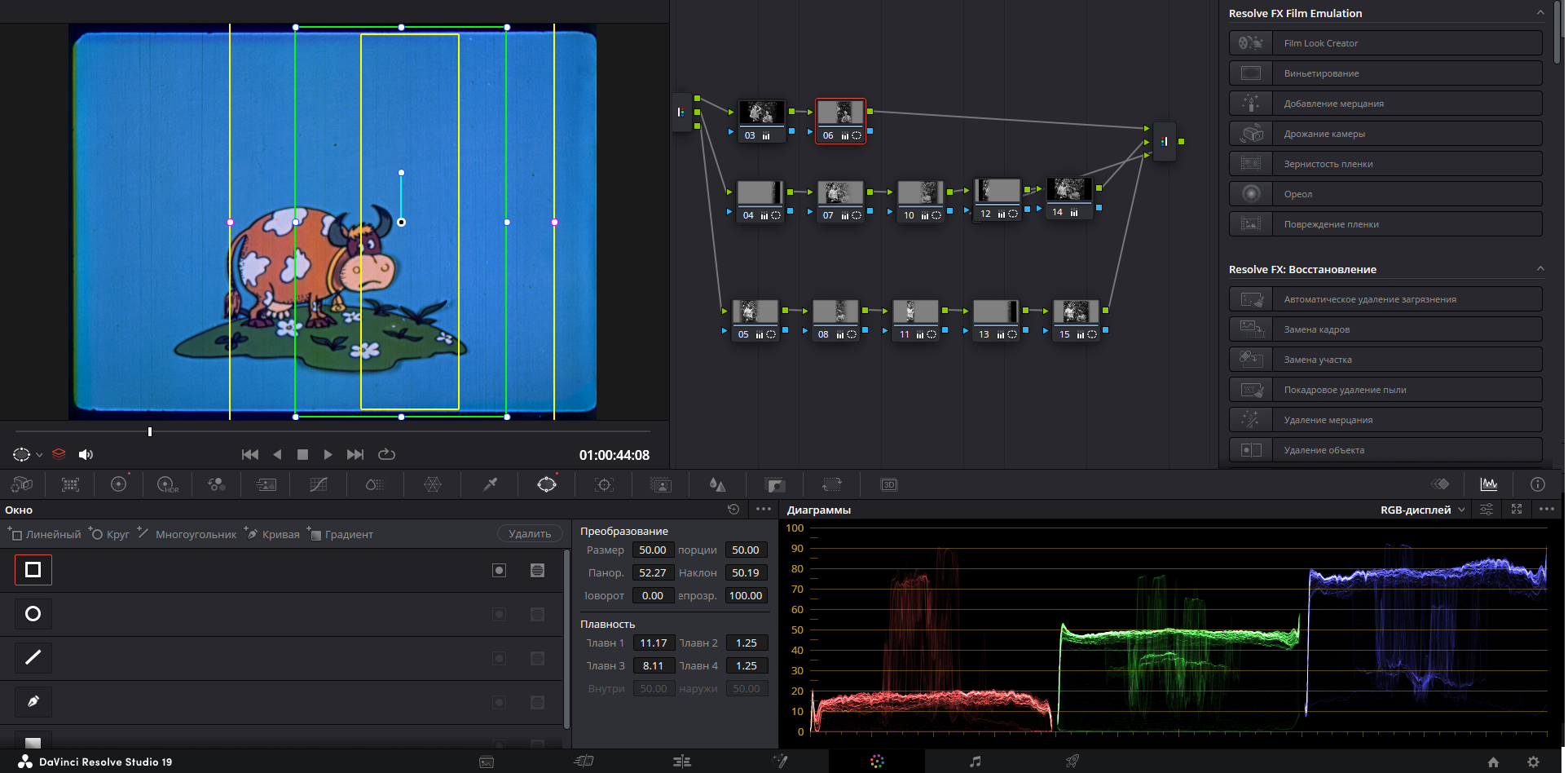Switch to the Deliver page
This screenshot has width=1568, height=773.
tap(1072, 762)
